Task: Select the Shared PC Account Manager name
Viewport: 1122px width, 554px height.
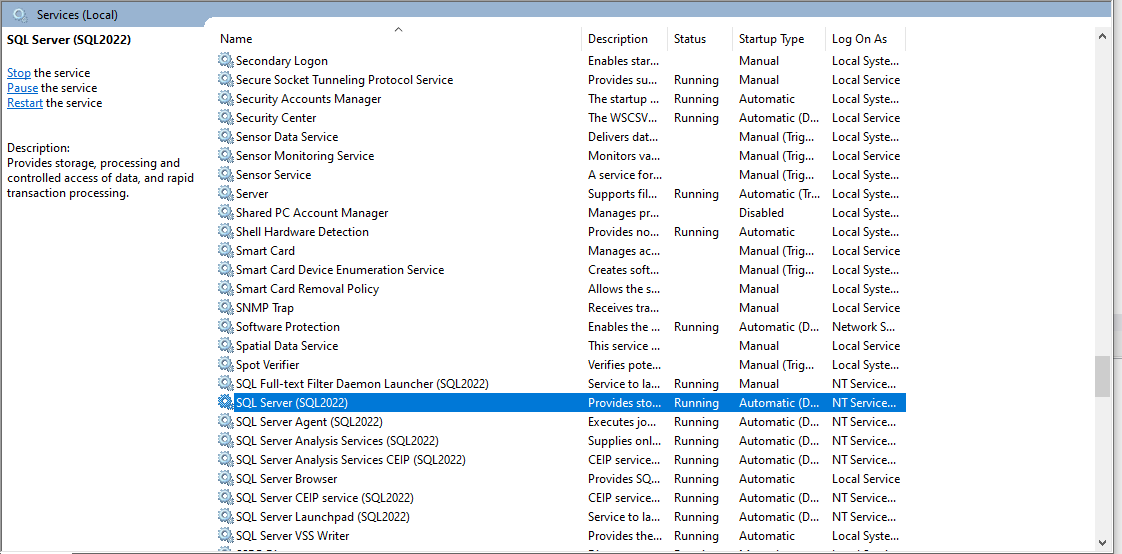Action: [x=312, y=213]
